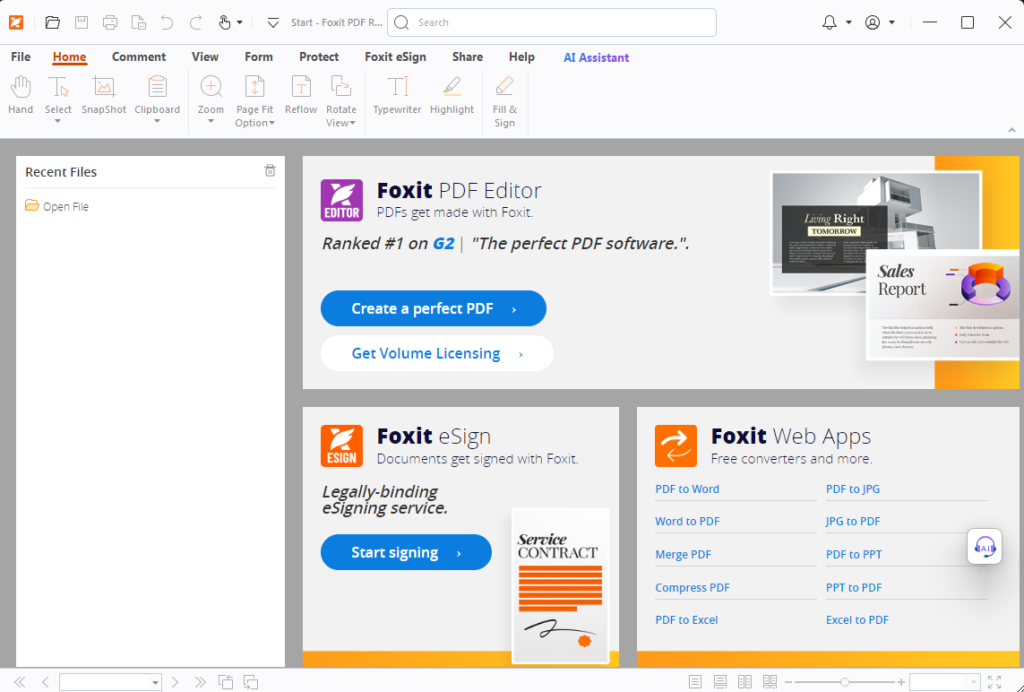This screenshot has width=1024, height=692.
Task: Open the Compress PDF link
Action: coord(692,588)
